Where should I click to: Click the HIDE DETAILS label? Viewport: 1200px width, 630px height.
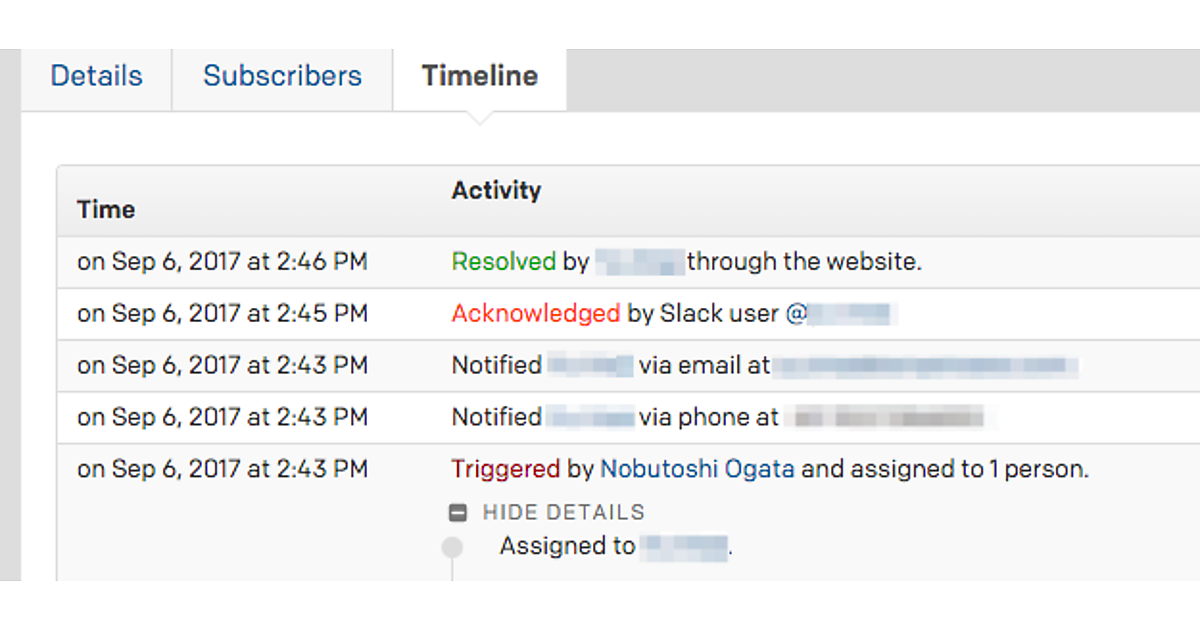563,513
